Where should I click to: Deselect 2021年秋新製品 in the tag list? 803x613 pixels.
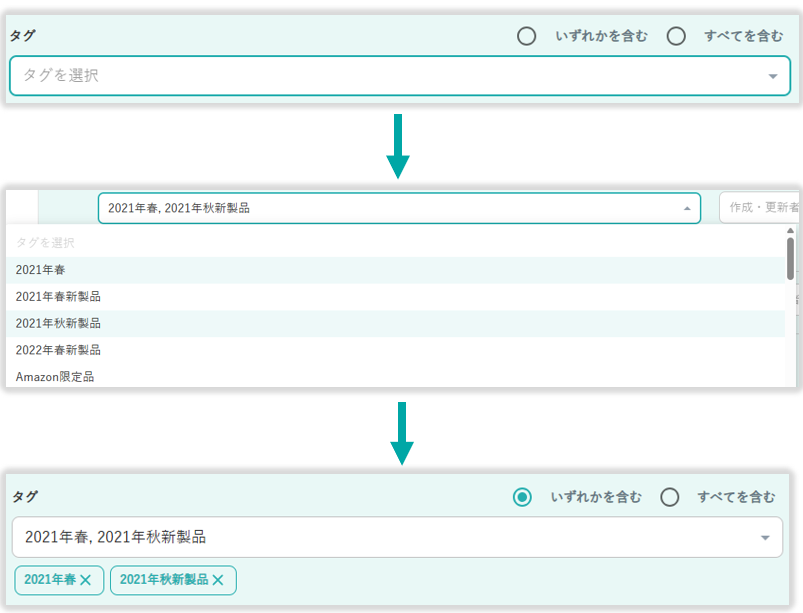[58, 324]
